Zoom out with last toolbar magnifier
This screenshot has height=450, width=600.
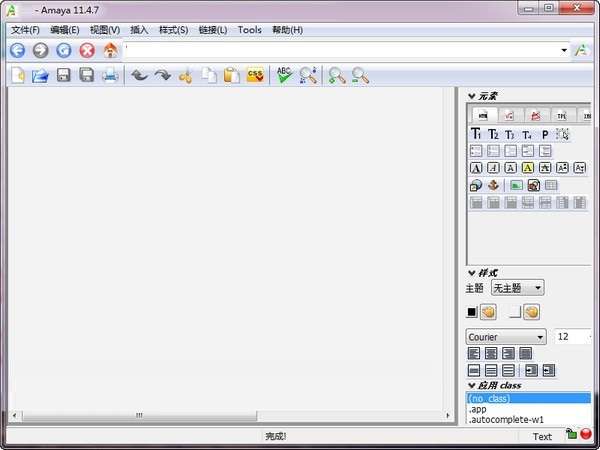(x=360, y=75)
